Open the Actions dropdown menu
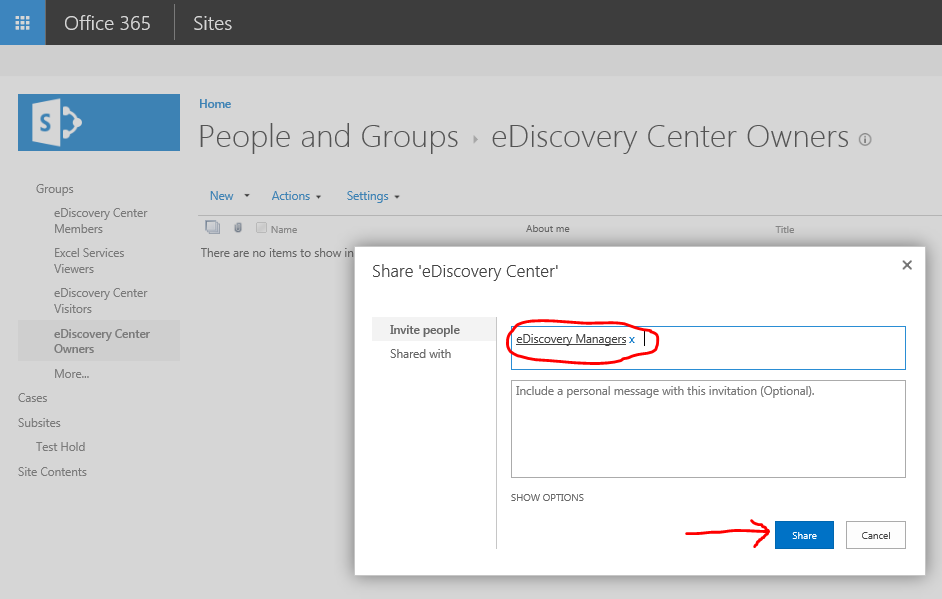 [296, 196]
